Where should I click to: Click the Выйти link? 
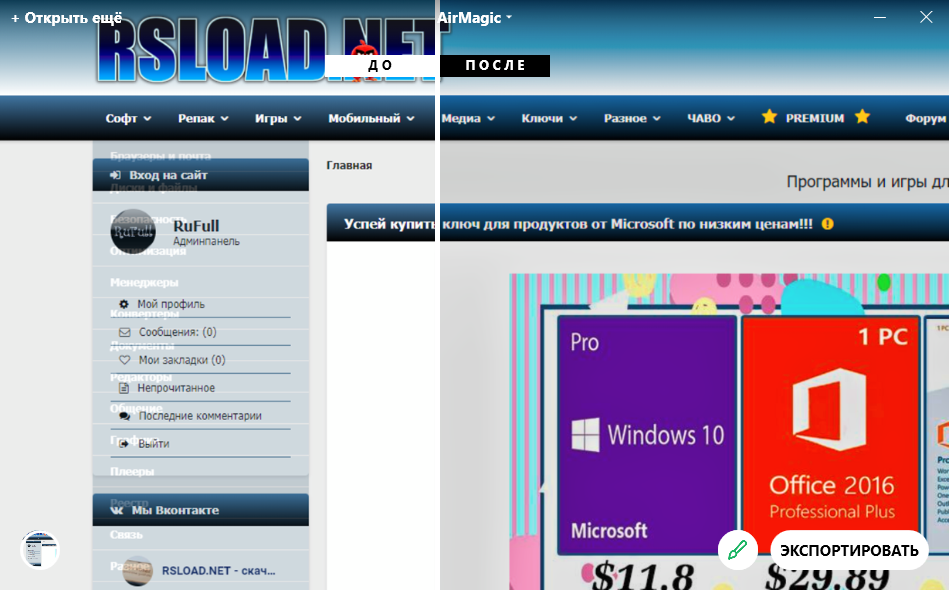154,444
